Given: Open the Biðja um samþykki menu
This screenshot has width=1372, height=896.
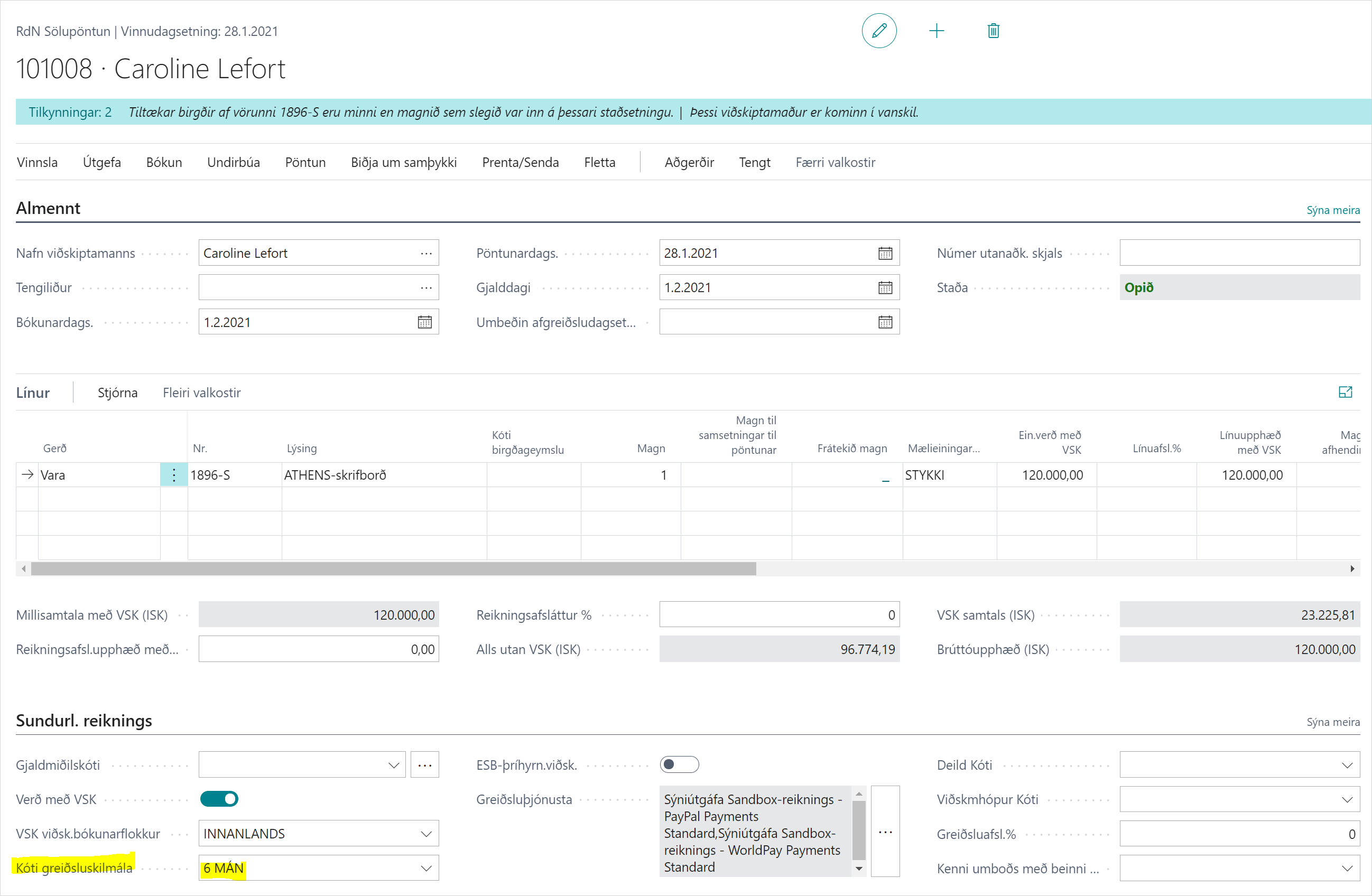Looking at the screenshot, I should (x=404, y=163).
